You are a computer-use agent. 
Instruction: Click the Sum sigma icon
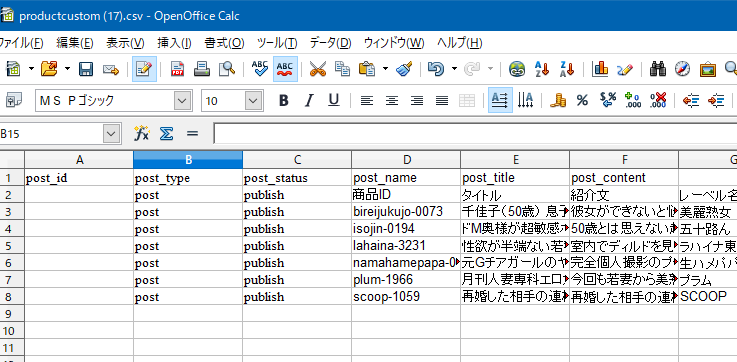166,134
